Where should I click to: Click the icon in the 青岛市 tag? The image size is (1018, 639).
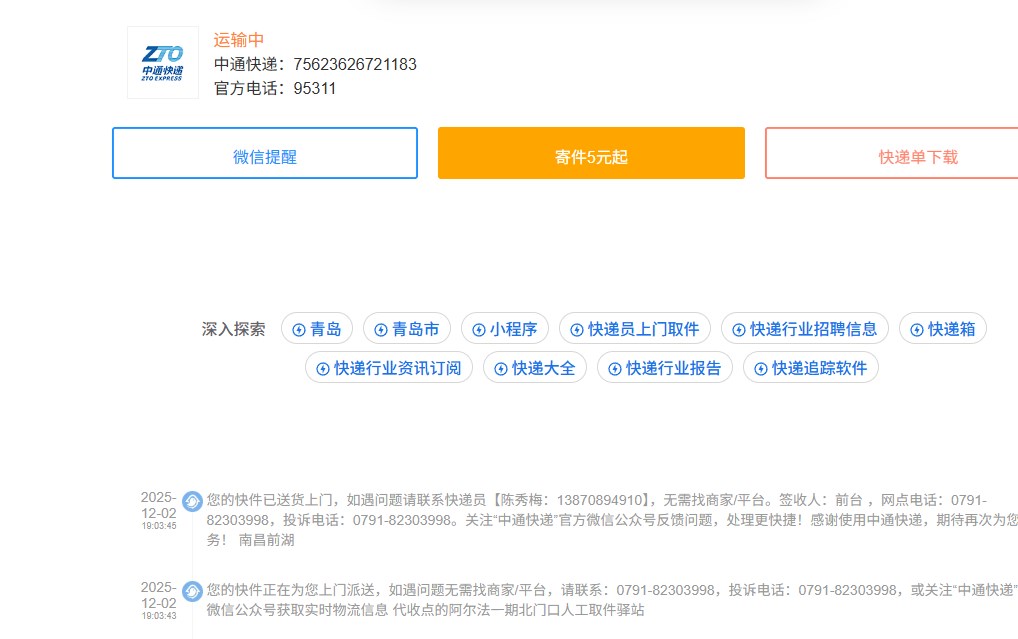(381, 330)
